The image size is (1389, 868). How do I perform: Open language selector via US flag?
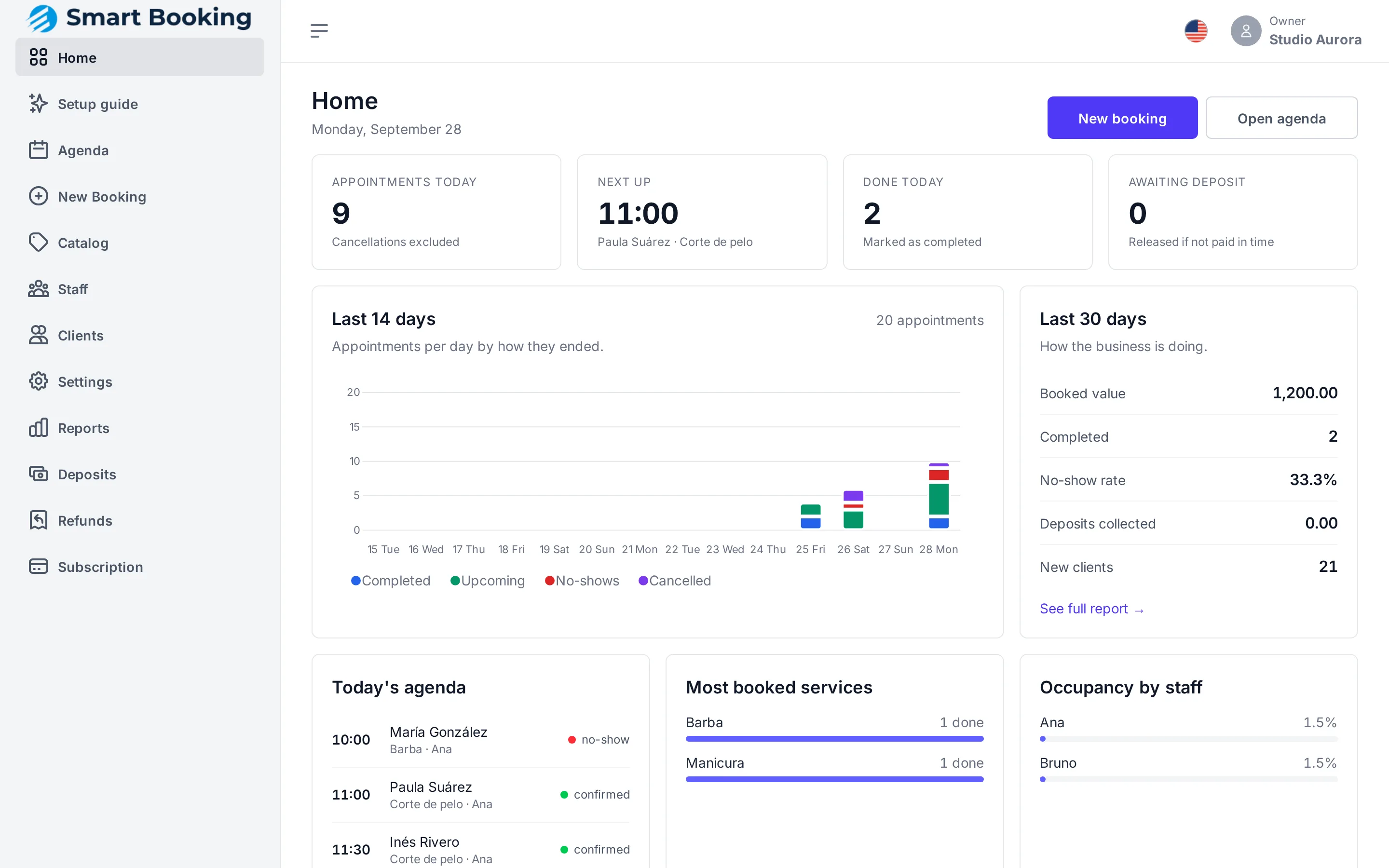pos(1196,30)
